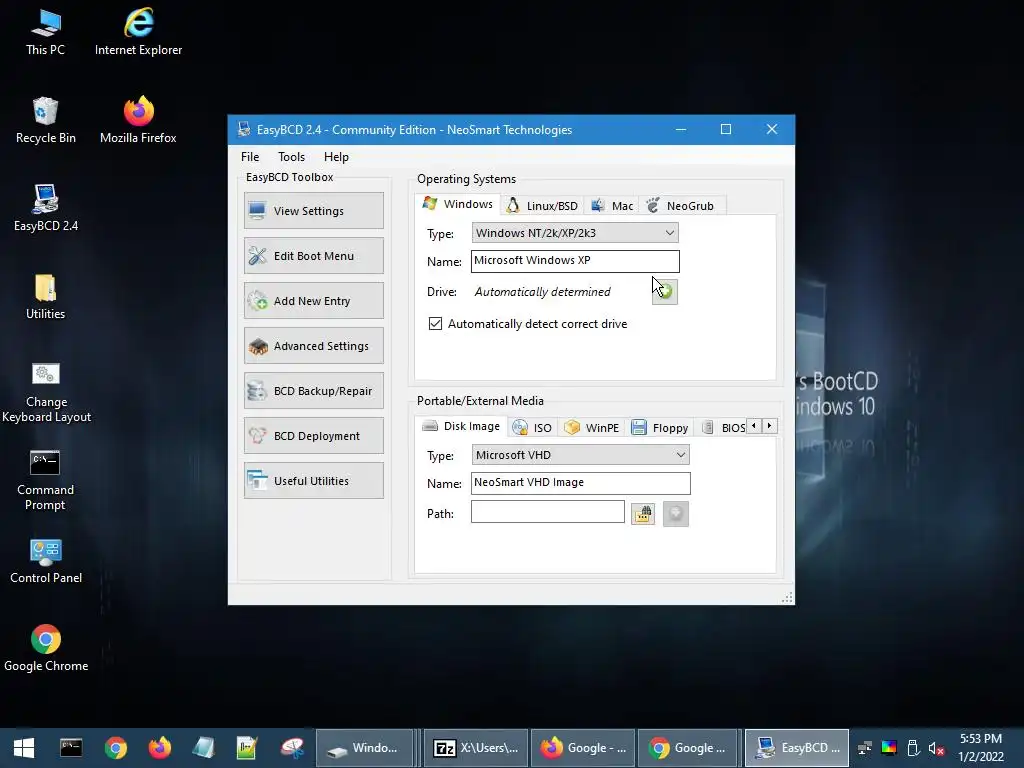The width and height of the screenshot is (1024, 768).
Task: Click the greyed add button next to Path
Action: point(676,514)
